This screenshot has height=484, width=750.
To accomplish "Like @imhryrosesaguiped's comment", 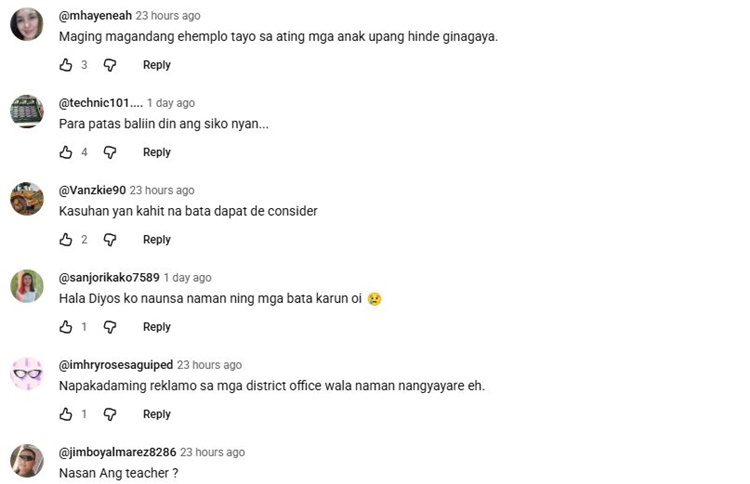I will 66,414.
